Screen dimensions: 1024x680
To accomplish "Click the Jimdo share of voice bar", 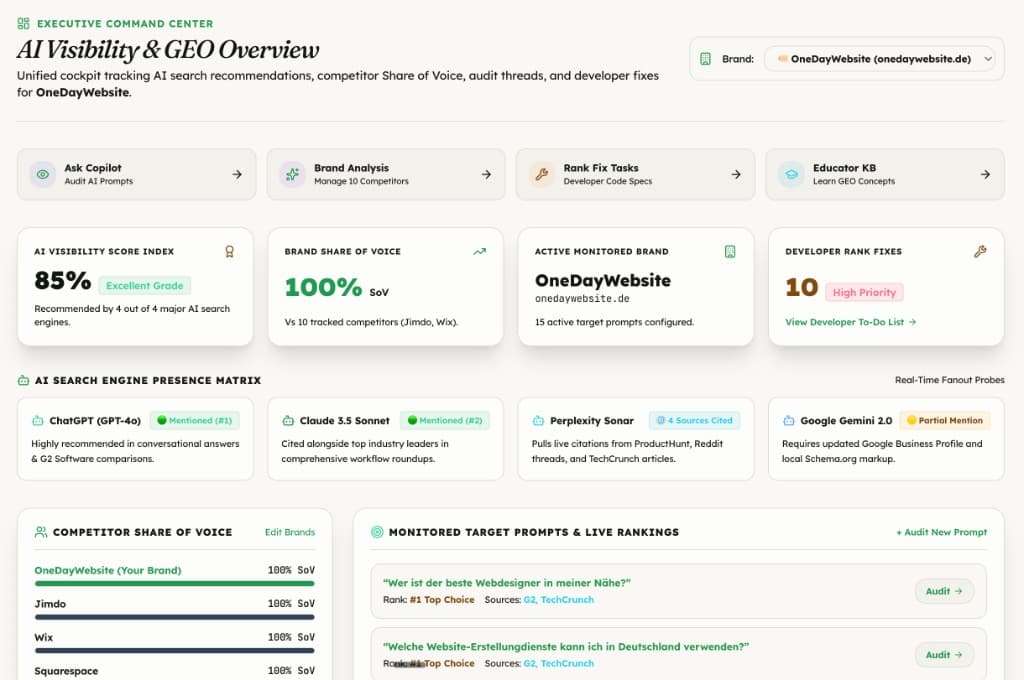I will pyautogui.click(x=174, y=617).
